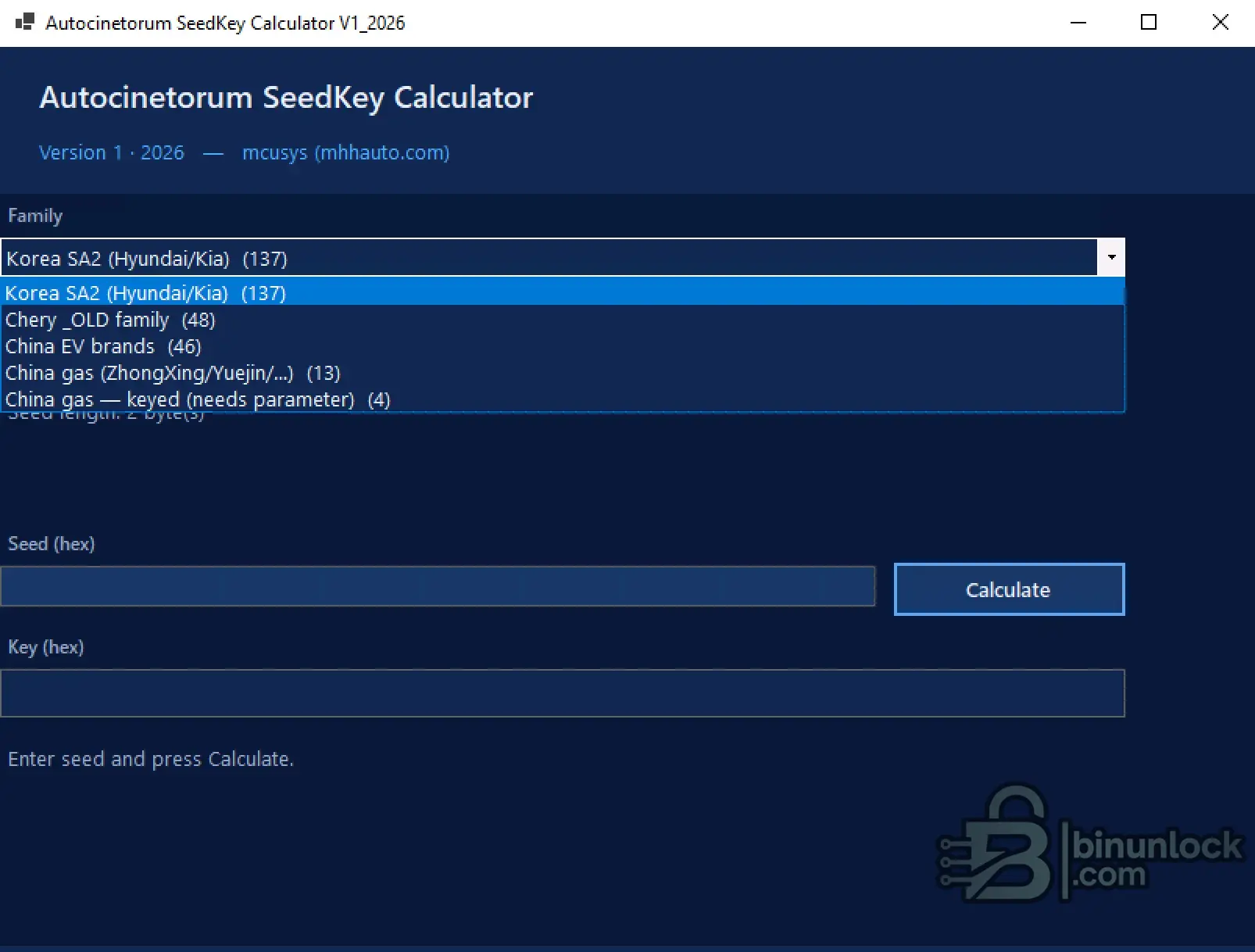The image size is (1255, 952).
Task: Maximize the SeedKey Calculator window
Action: click(1149, 23)
